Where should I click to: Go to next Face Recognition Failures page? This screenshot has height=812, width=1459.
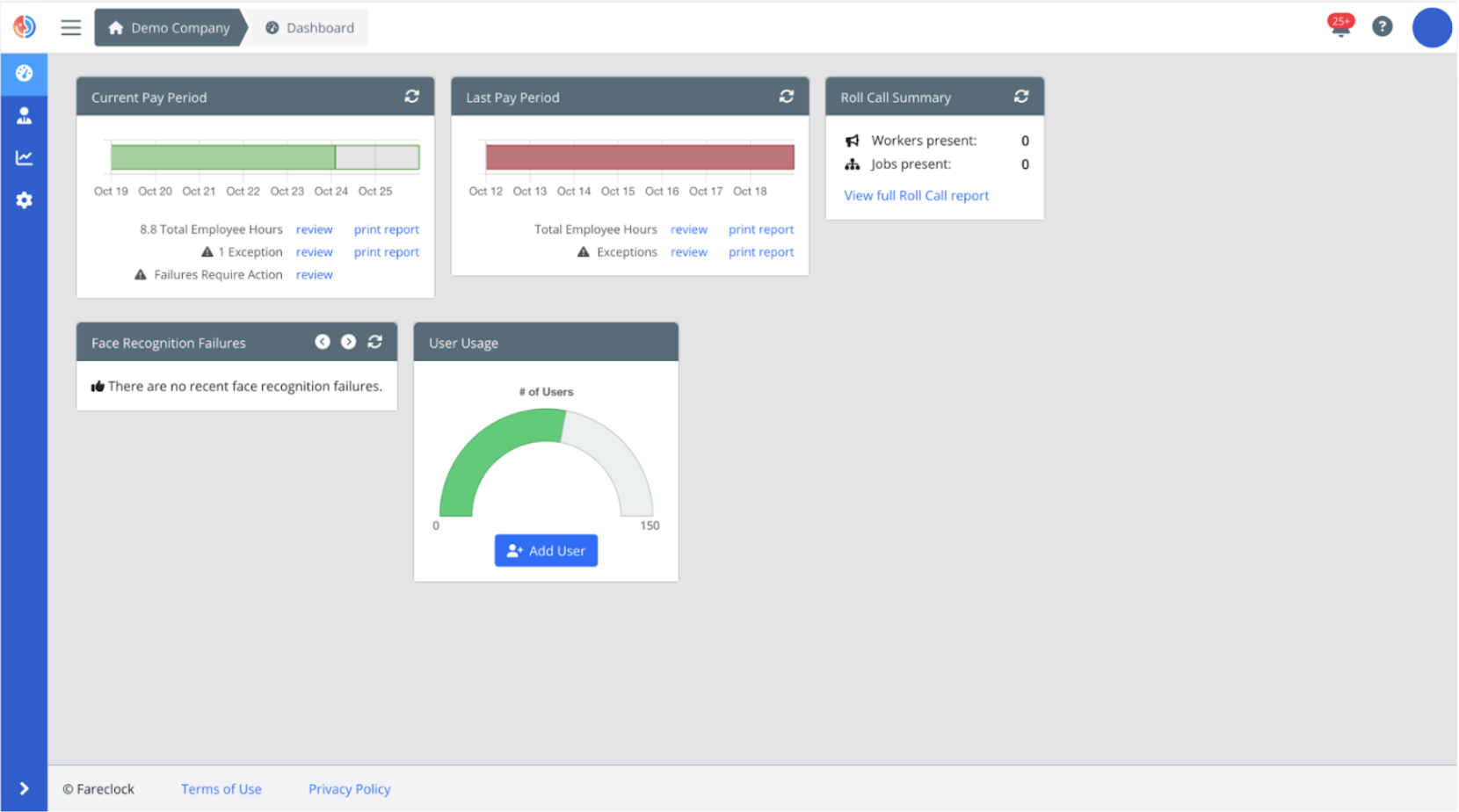click(x=348, y=342)
